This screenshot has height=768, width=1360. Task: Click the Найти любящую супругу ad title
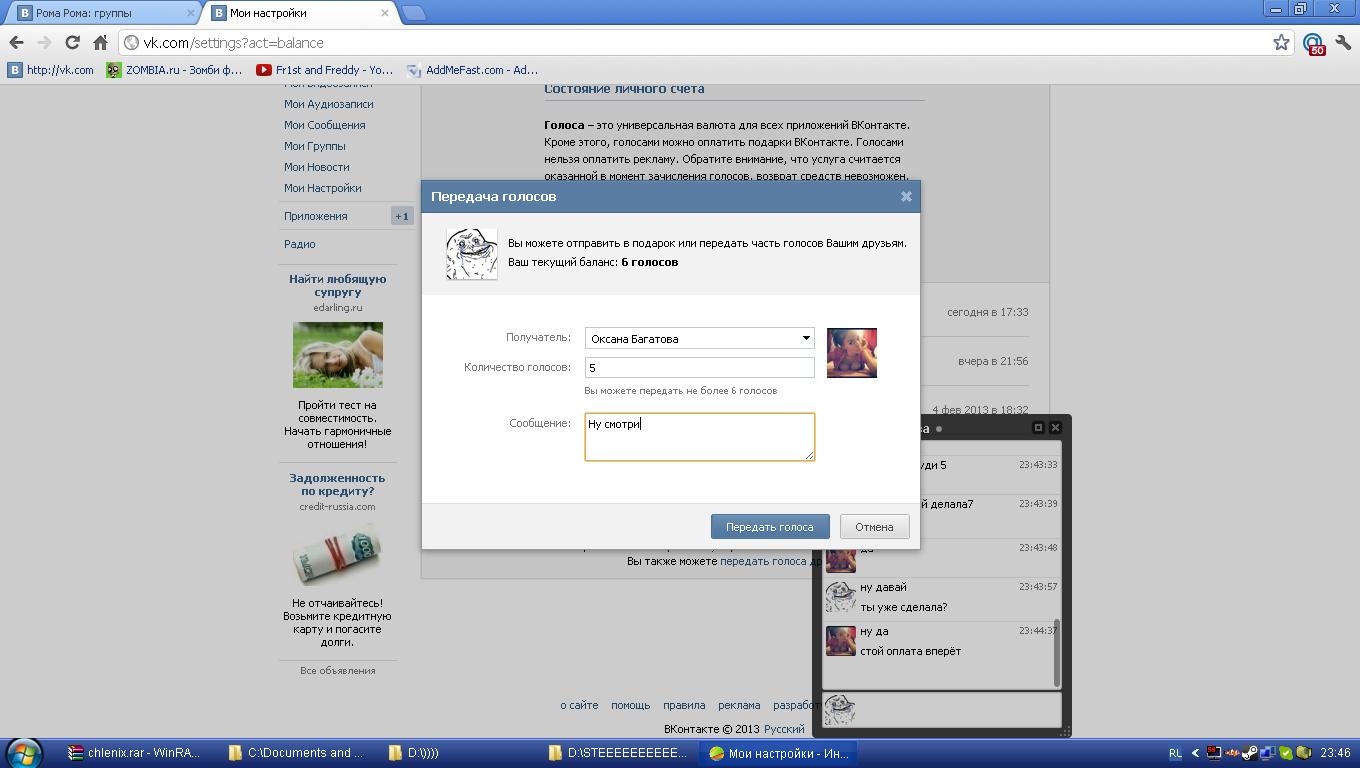coord(337,285)
